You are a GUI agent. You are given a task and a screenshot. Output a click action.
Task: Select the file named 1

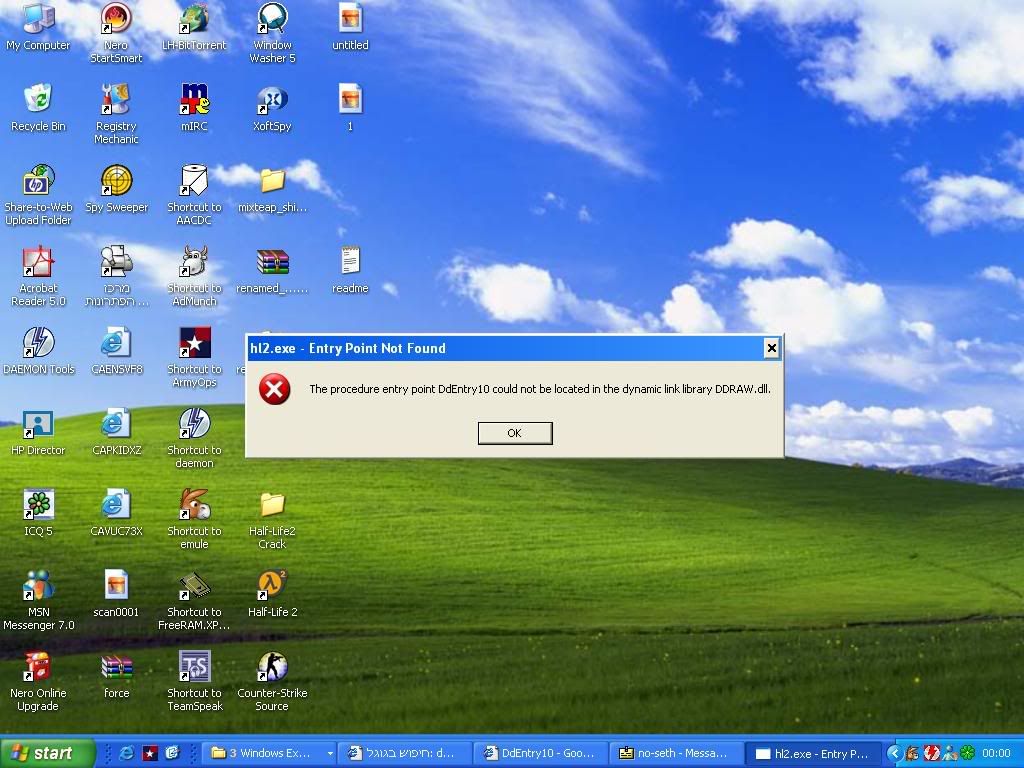pos(350,108)
